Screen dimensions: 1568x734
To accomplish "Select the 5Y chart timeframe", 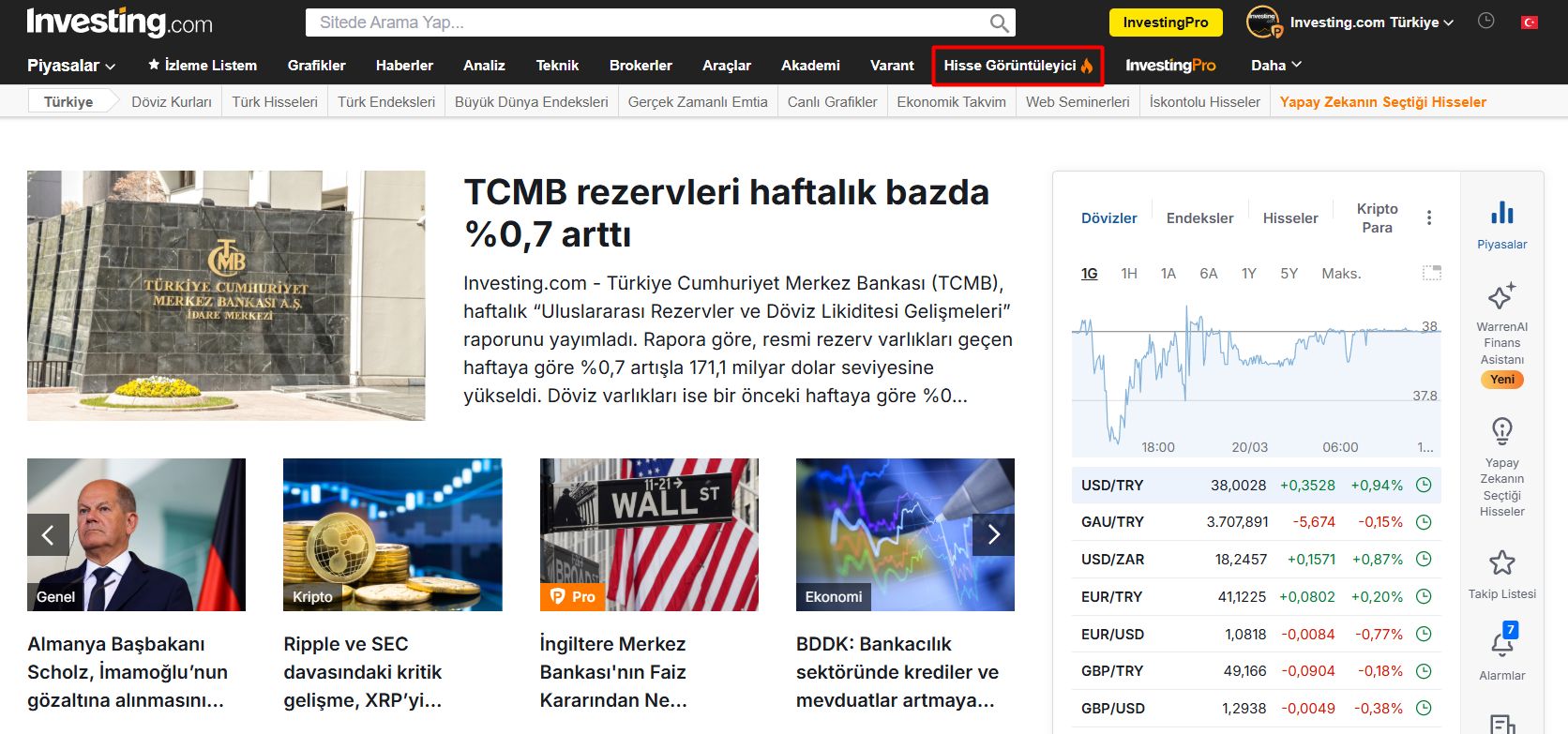I will [1289, 273].
